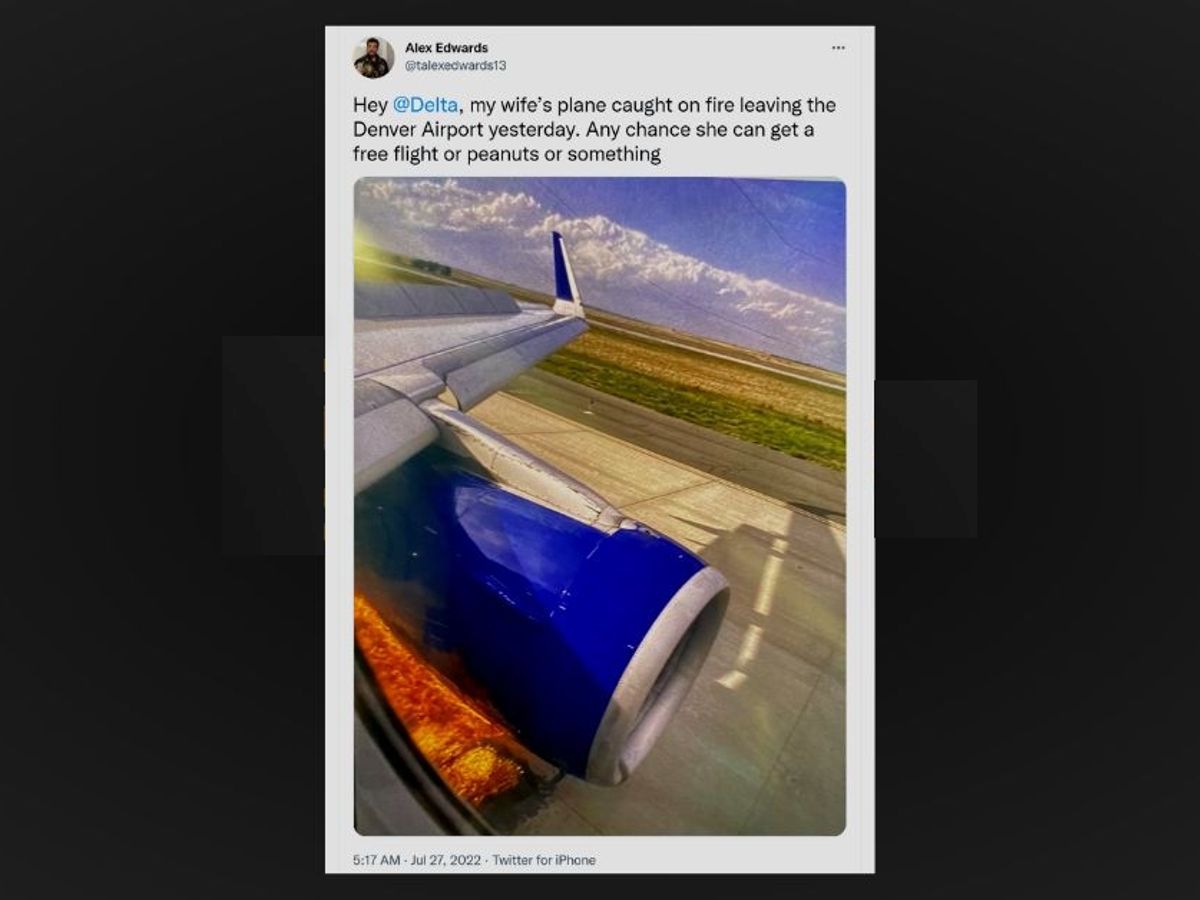The width and height of the screenshot is (1200, 900).
Task: Click the green grass strip in photo
Action: pos(700,395)
